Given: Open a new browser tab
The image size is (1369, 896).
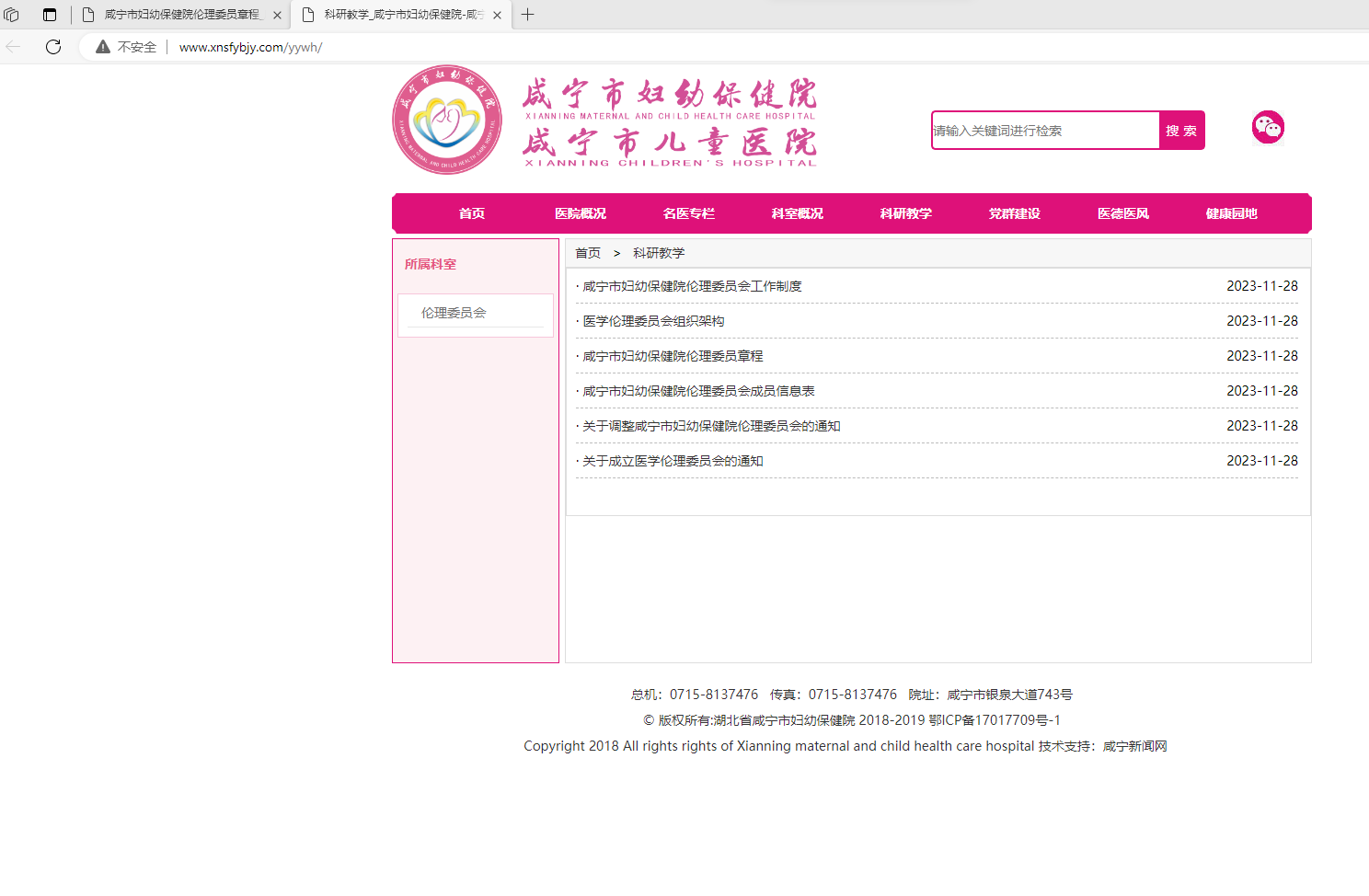Looking at the screenshot, I should click(527, 15).
